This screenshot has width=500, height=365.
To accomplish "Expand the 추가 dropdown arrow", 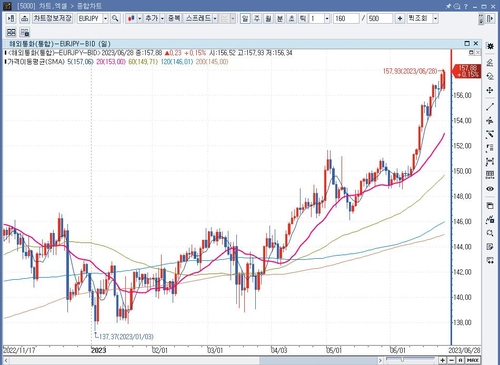I will tap(162, 18).
